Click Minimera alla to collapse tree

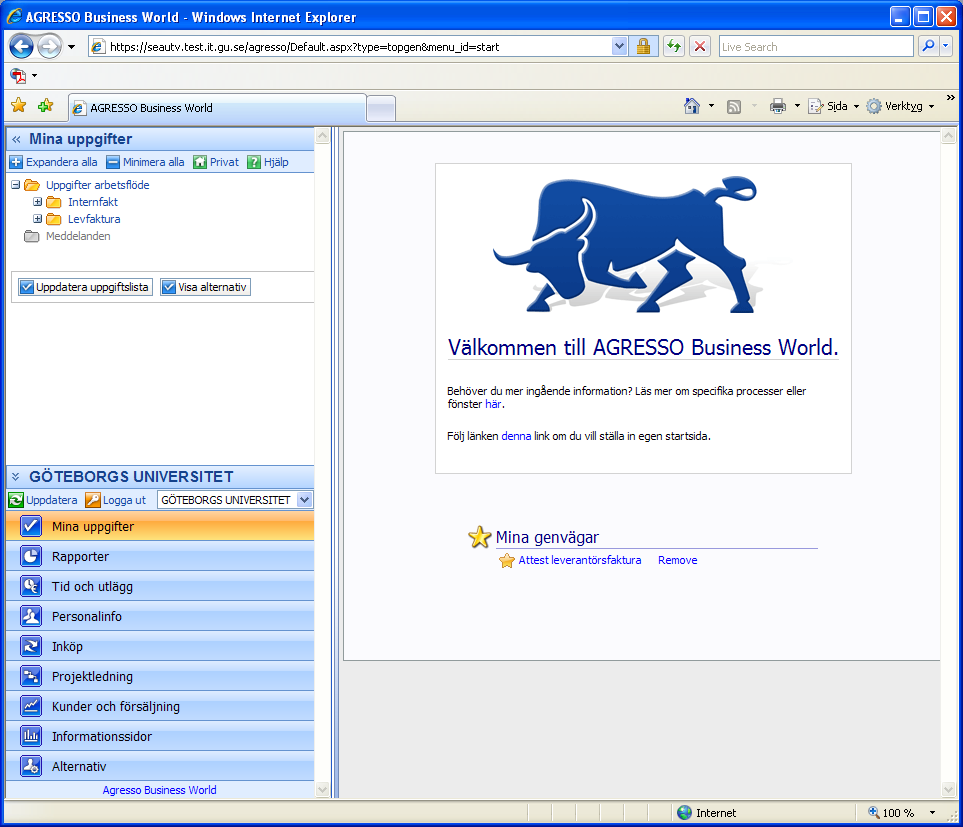tap(146, 162)
